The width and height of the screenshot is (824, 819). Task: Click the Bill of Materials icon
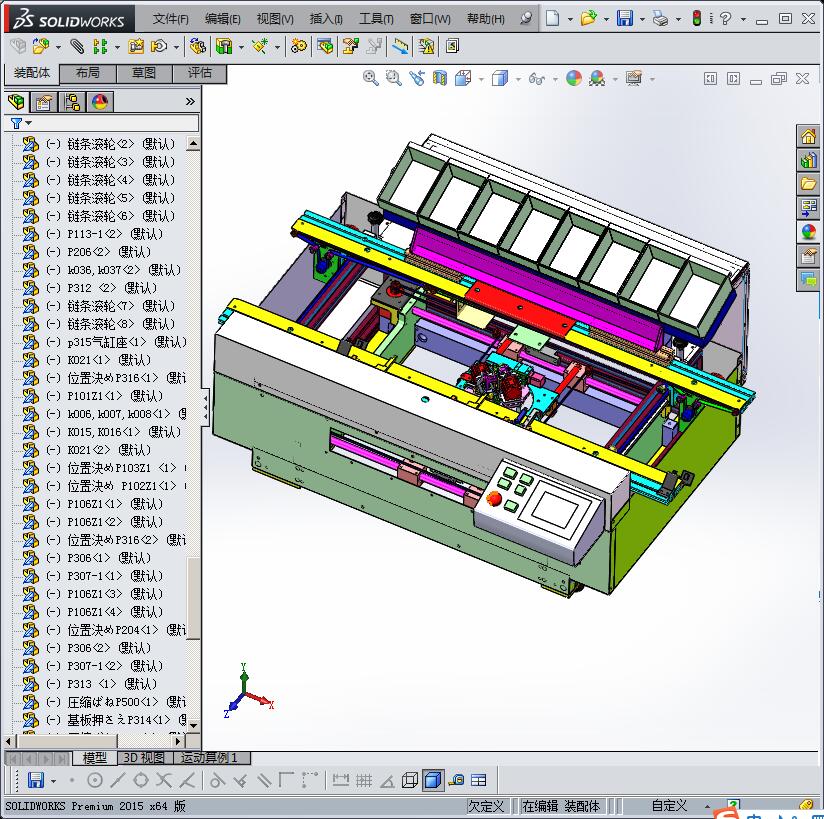click(325, 46)
